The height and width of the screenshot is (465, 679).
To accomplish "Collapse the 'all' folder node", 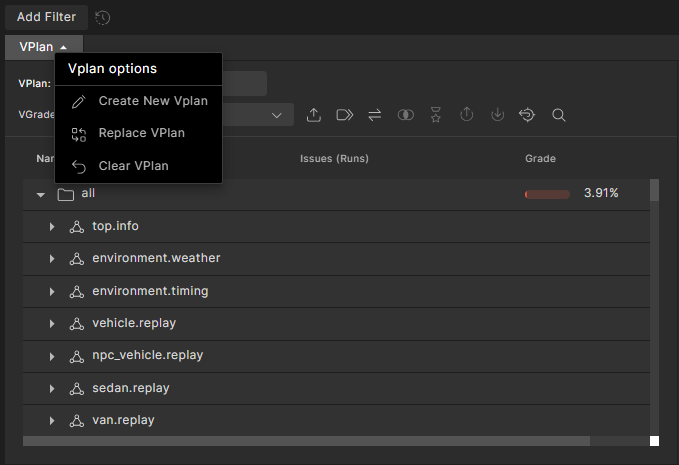I will pyautogui.click(x=41, y=194).
